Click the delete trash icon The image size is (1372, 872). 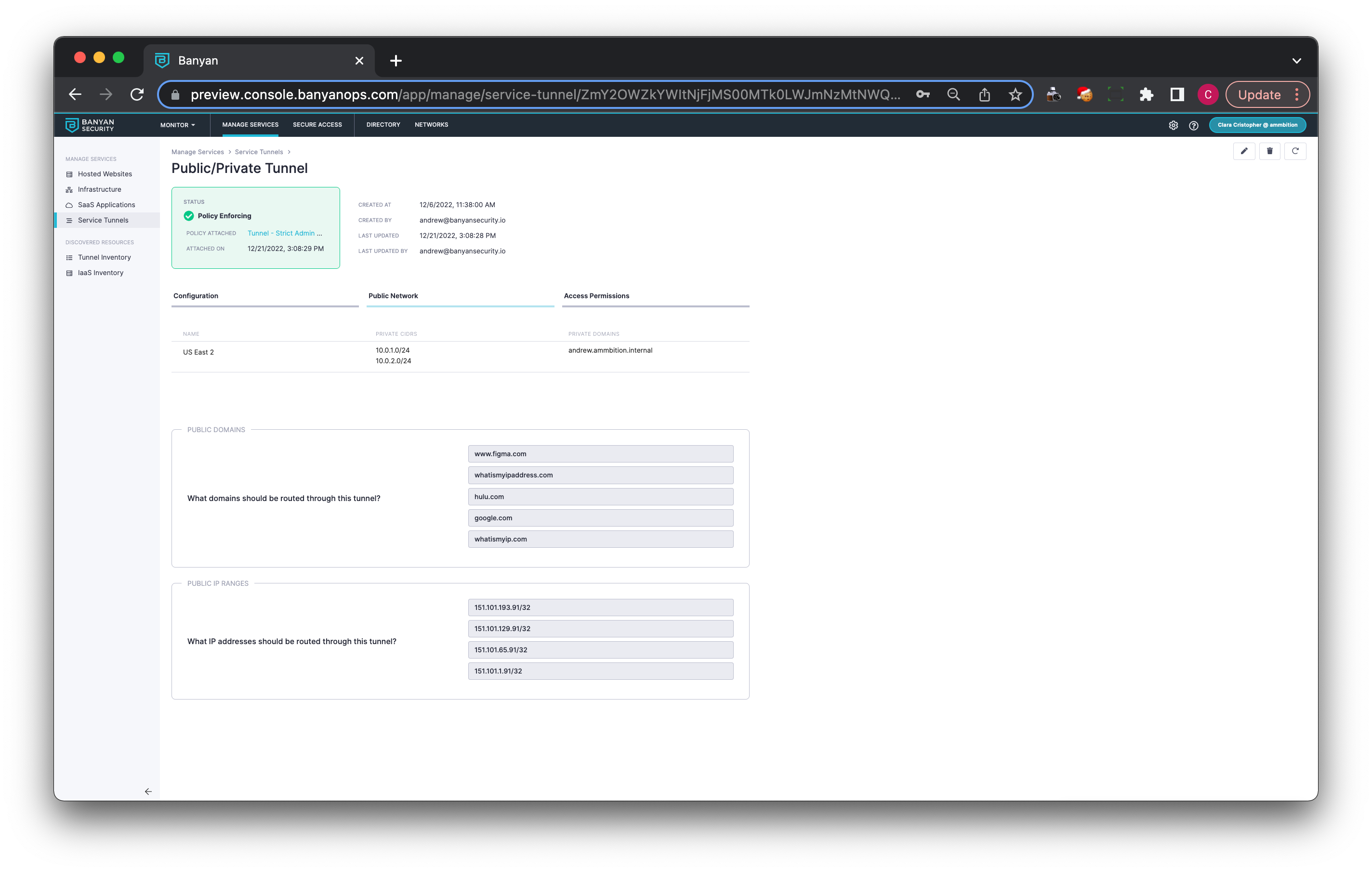1269,151
